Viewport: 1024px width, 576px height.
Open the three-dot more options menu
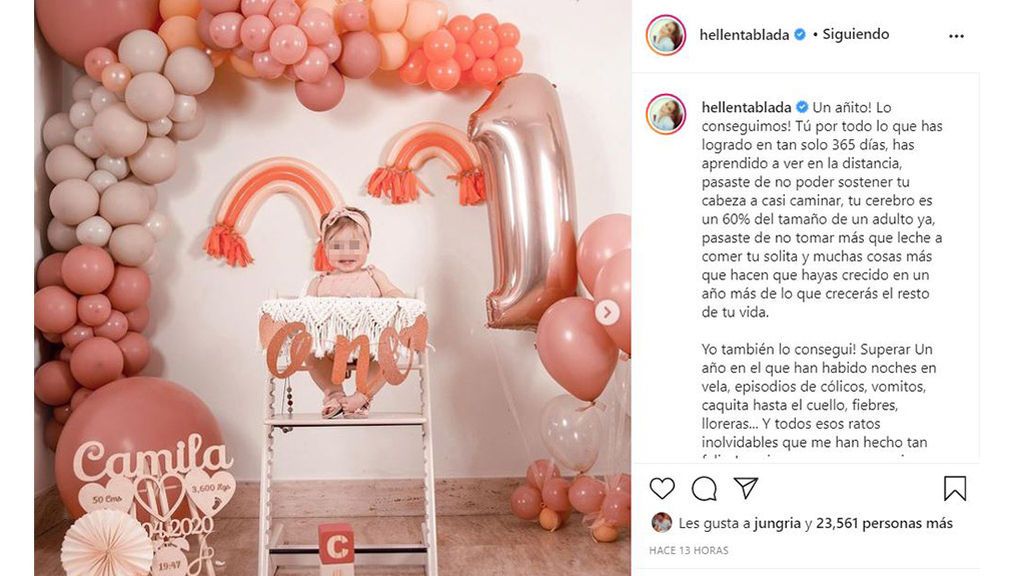point(956,36)
